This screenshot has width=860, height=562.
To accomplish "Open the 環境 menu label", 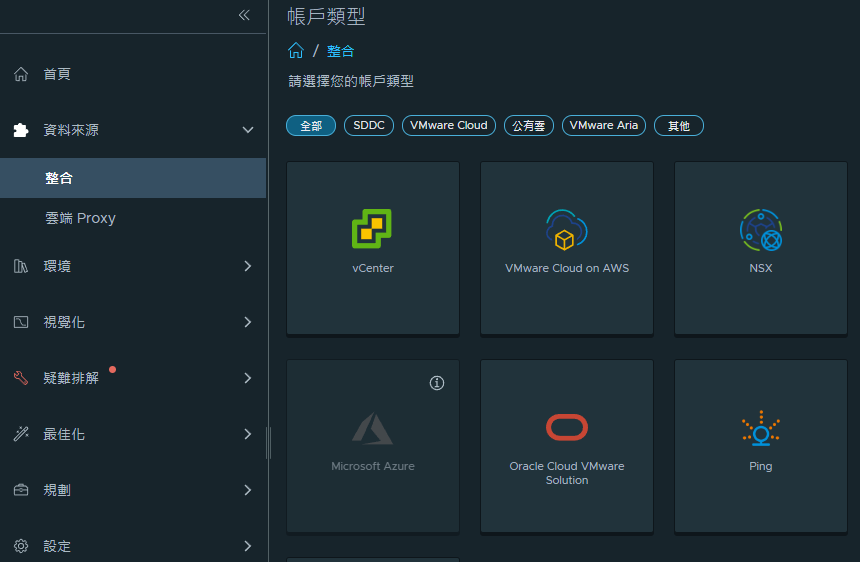I will [x=57, y=266].
